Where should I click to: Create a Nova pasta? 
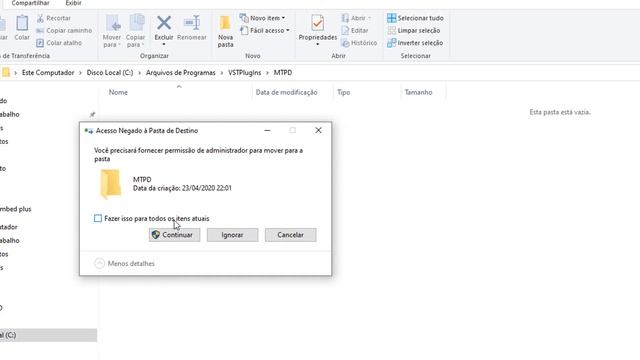point(225,31)
